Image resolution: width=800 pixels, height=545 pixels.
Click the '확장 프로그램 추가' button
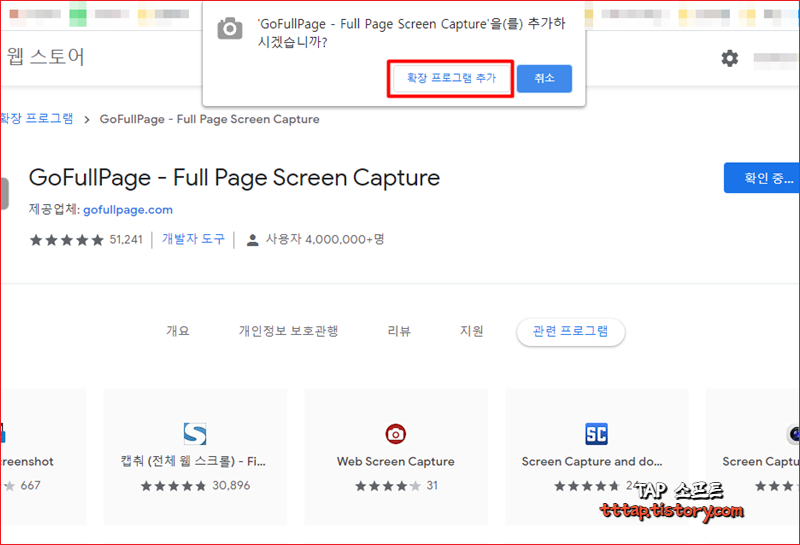tap(451, 78)
